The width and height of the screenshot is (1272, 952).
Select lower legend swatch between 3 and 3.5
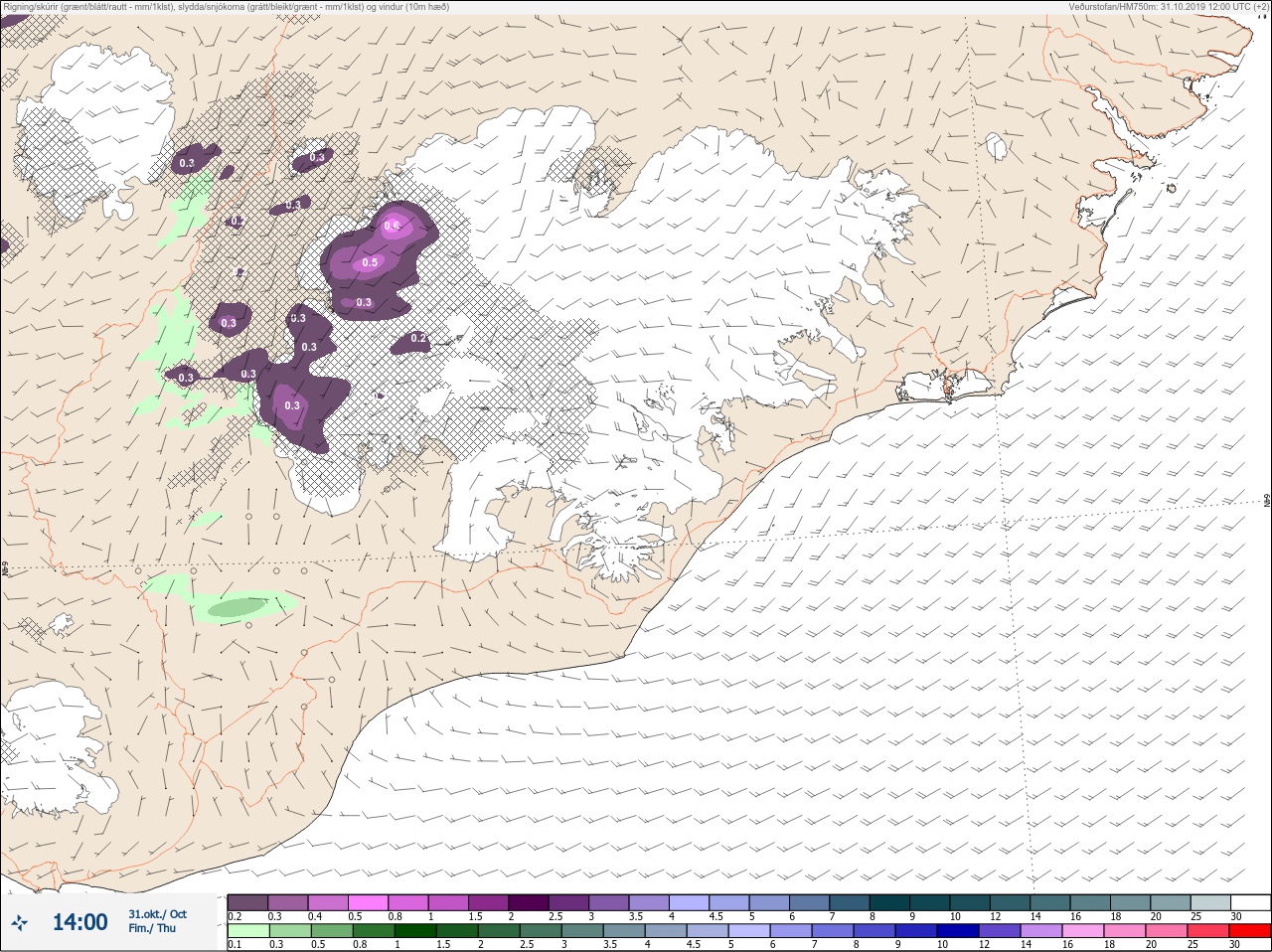(582, 931)
